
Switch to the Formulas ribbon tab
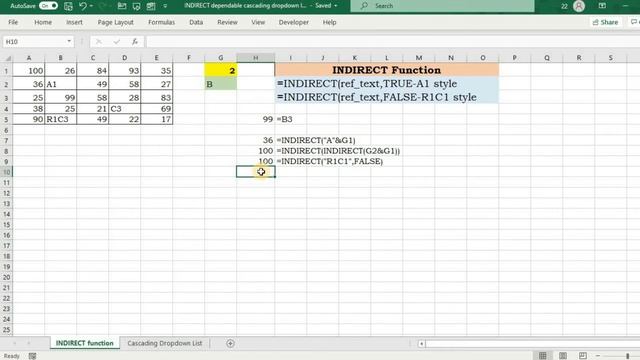click(x=161, y=22)
